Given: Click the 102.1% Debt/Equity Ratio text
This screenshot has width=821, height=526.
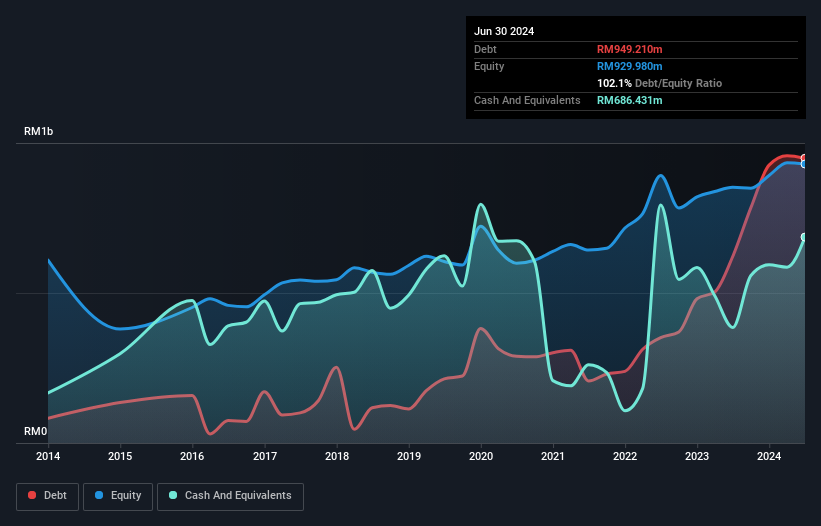Looking at the screenshot, I should pyautogui.click(x=659, y=83).
